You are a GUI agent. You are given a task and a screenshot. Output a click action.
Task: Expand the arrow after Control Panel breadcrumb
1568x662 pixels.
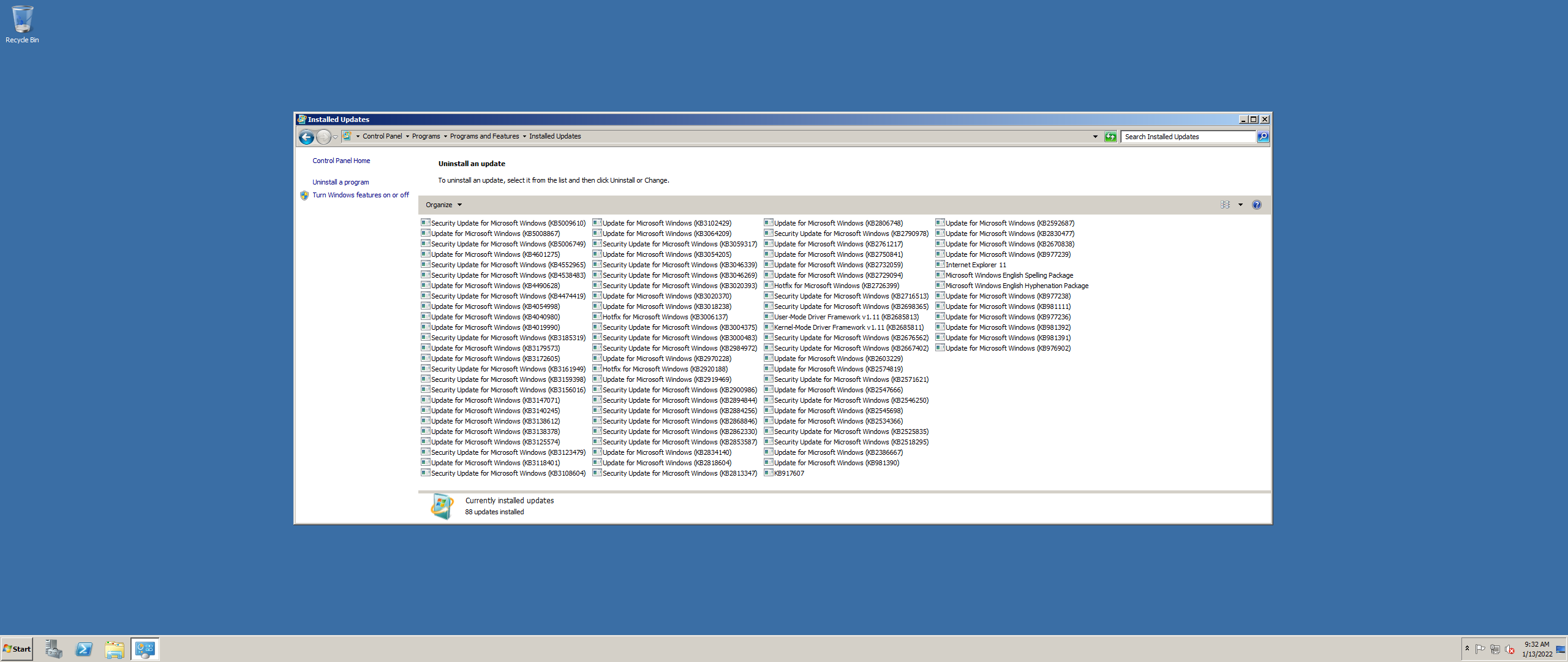pos(407,136)
